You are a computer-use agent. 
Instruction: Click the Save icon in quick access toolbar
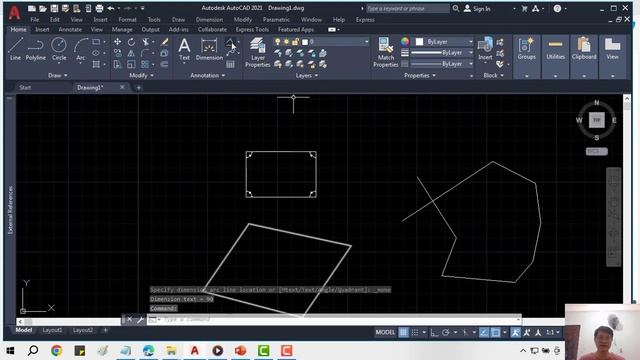54,8
